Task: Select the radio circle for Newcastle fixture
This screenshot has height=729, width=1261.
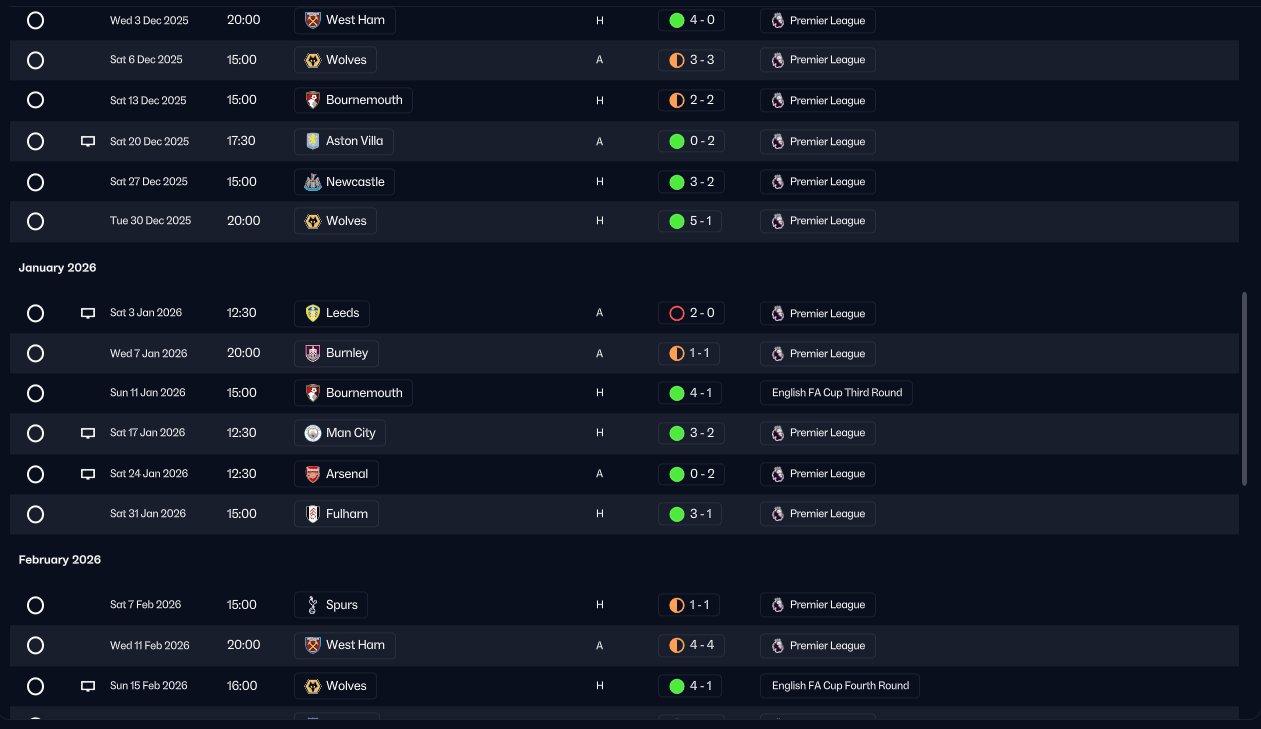Action: pyautogui.click(x=35, y=182)
